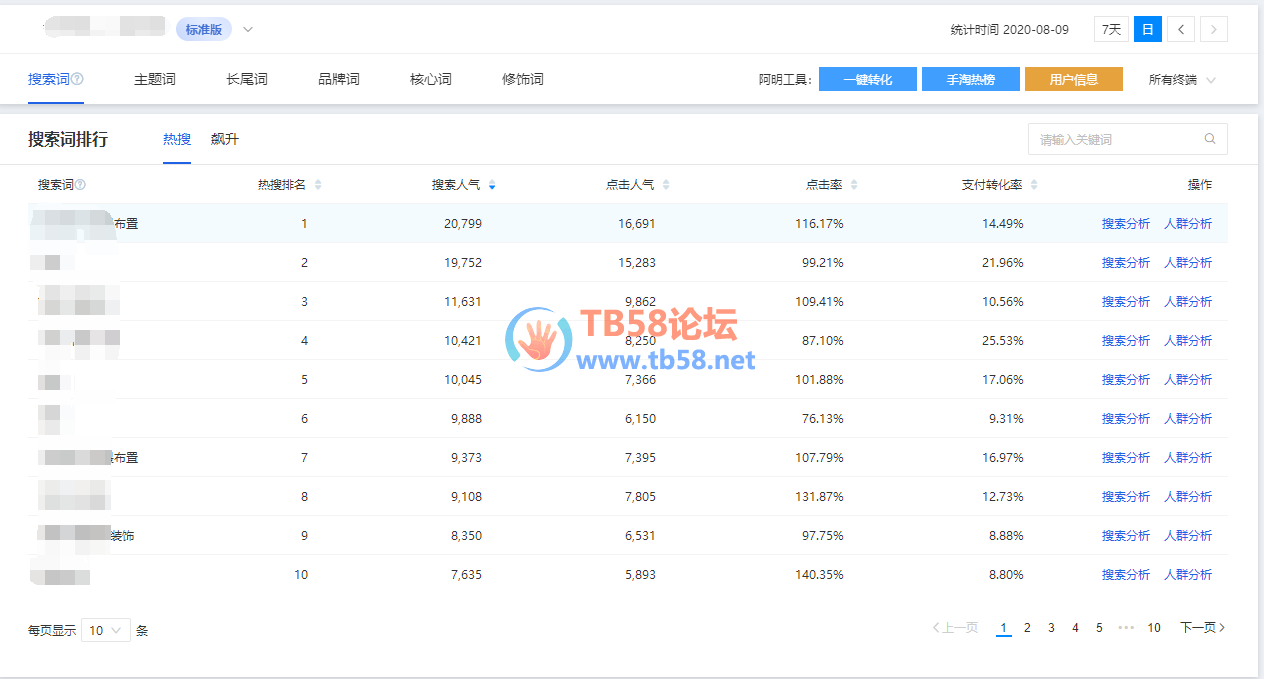Click the search magnifier icon in keyword box
Viewport: 1264px width, 679px height.
point(1210,139)
